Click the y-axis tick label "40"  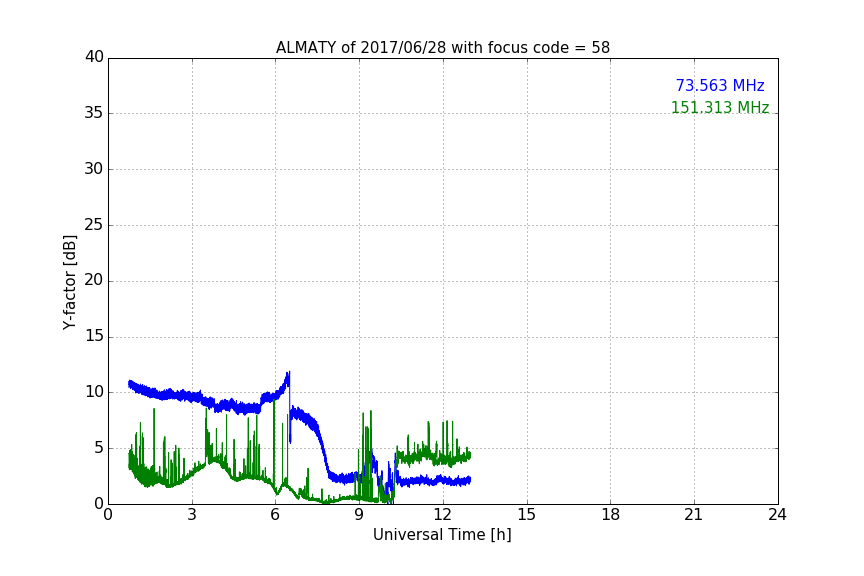pos(94,57)
